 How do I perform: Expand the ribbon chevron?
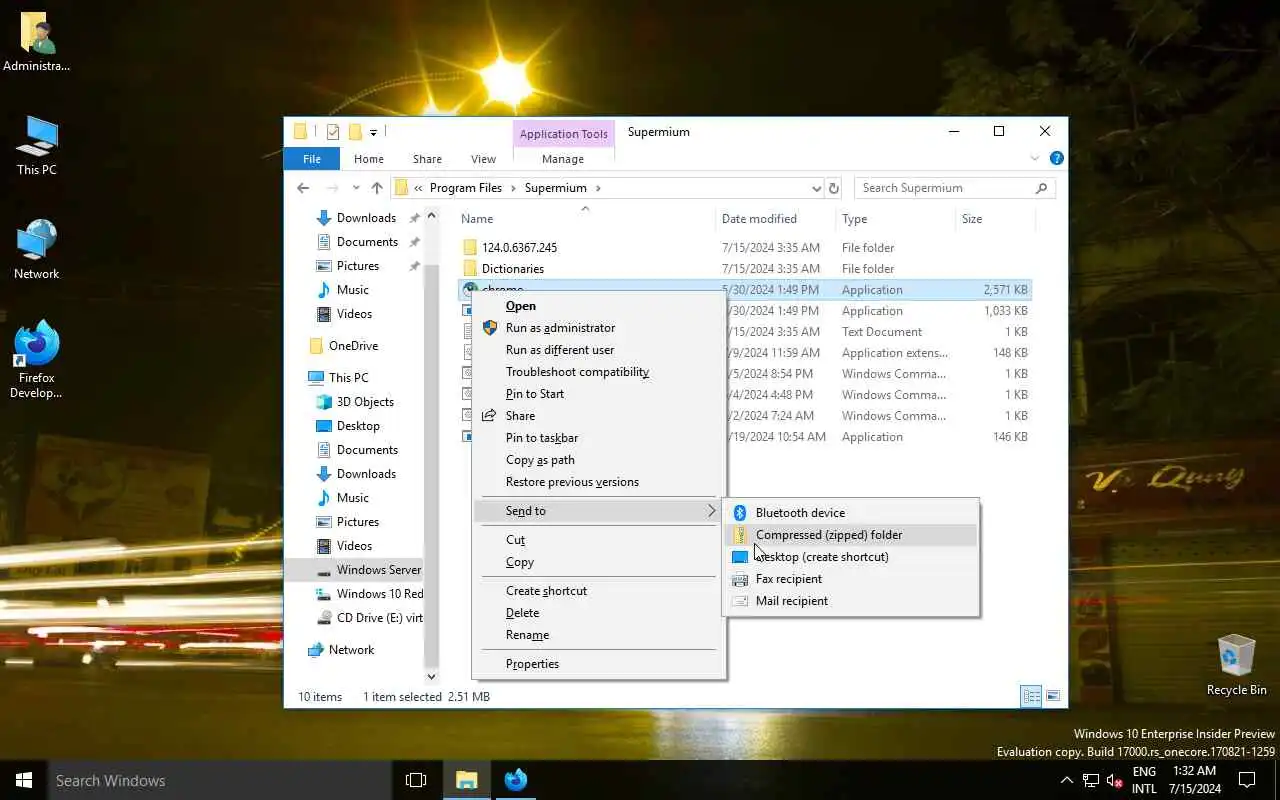click(x=1035, y=158)
